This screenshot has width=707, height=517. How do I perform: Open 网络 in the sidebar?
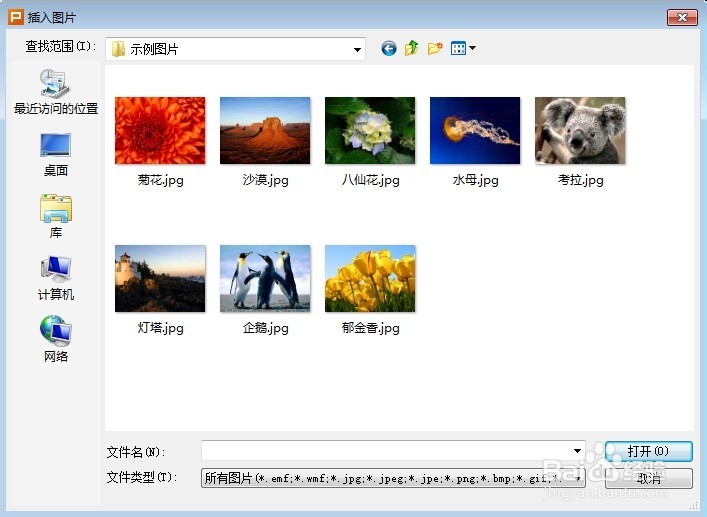click(x=55, y=340)
